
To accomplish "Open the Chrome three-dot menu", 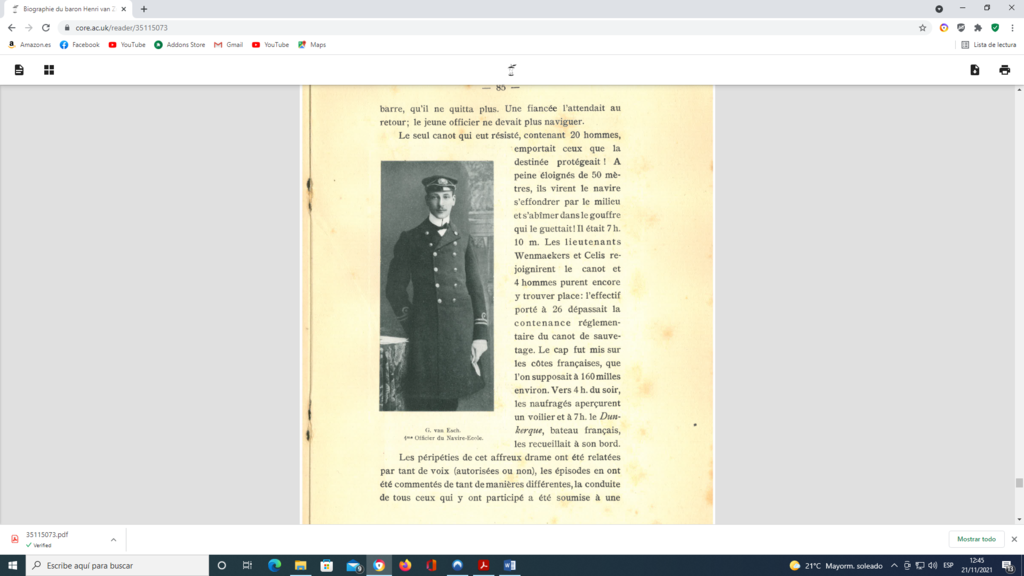I will coord(1012,27).
